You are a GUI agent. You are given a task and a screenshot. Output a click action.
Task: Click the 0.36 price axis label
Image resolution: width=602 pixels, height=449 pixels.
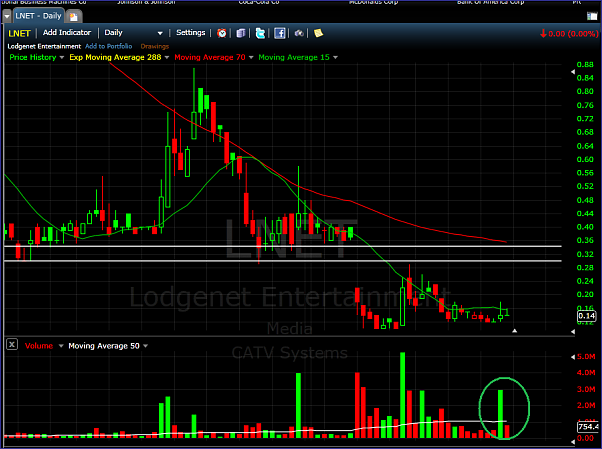585,240
